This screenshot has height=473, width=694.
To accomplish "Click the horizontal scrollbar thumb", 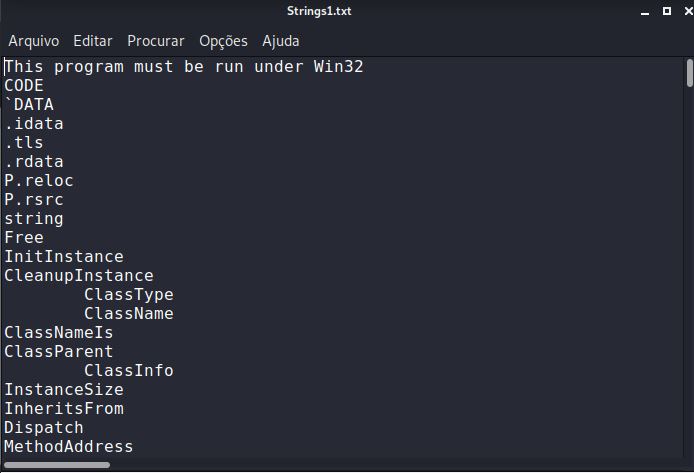I will [x=56, y=464].
